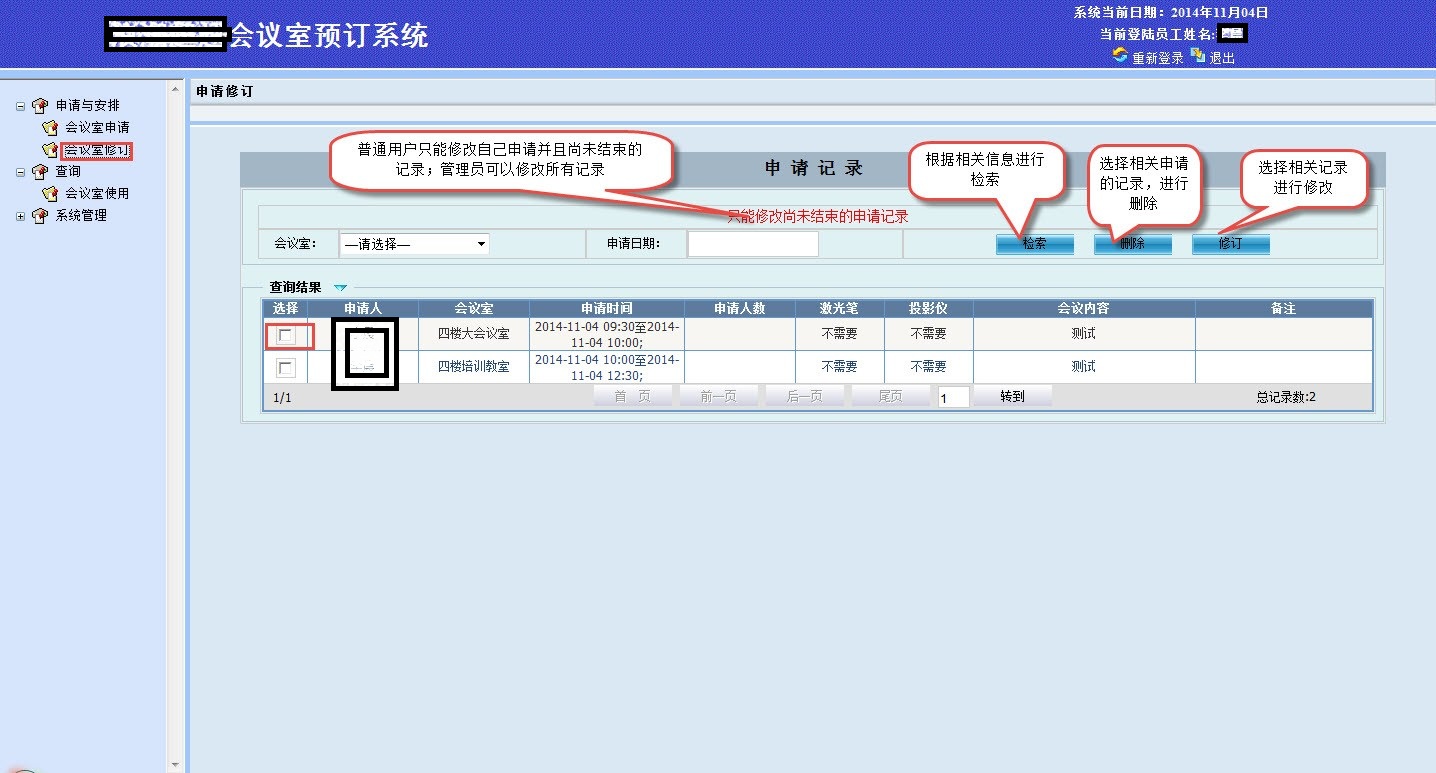
Task: Click the 投影仪 column header
Action: coord(929,309)
